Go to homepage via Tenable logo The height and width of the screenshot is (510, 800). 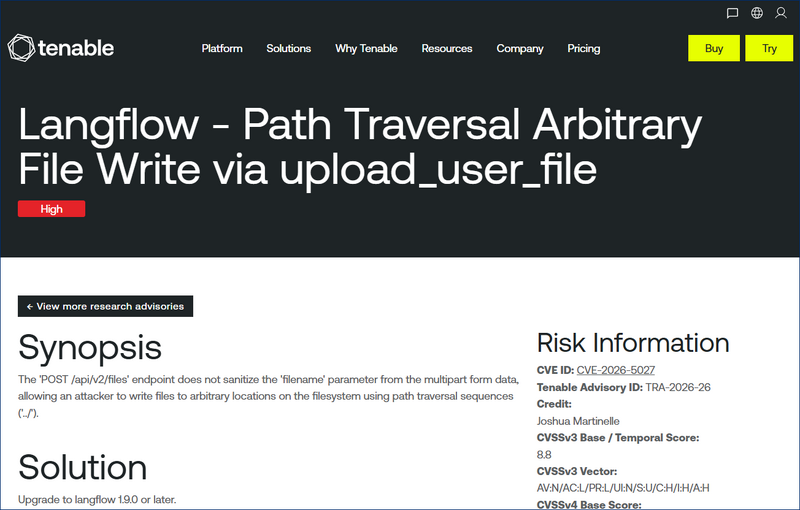[x=61, y=48]
